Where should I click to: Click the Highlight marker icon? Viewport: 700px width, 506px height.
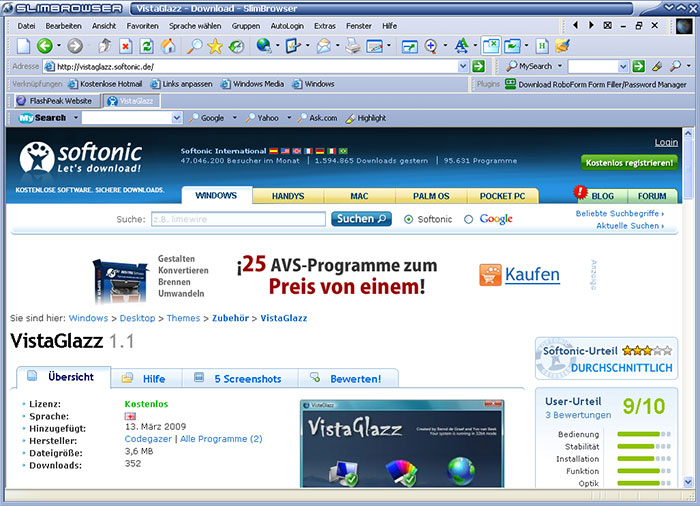coord(350,118)
